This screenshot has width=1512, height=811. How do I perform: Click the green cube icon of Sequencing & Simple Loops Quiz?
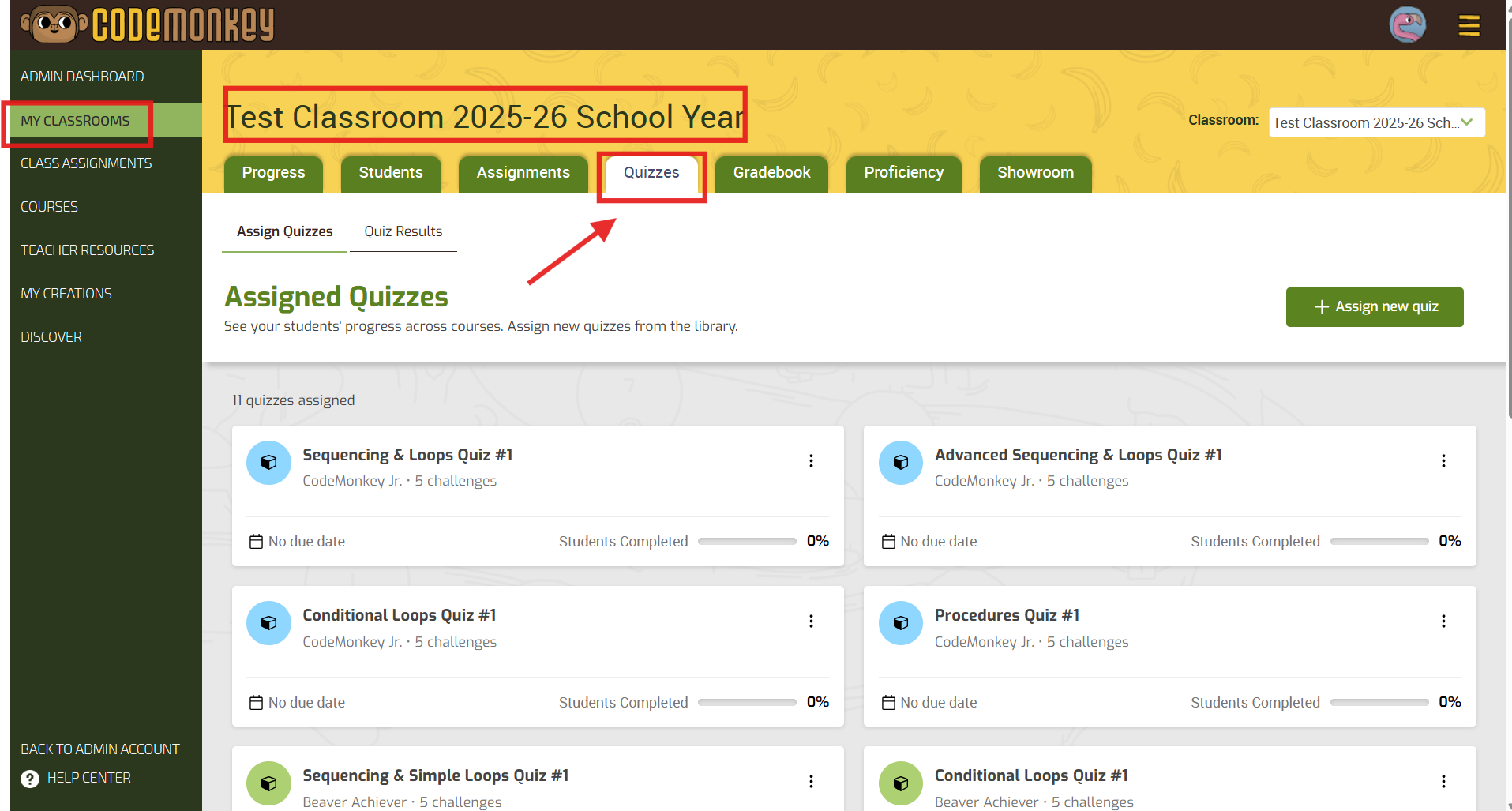coord(268,783)
